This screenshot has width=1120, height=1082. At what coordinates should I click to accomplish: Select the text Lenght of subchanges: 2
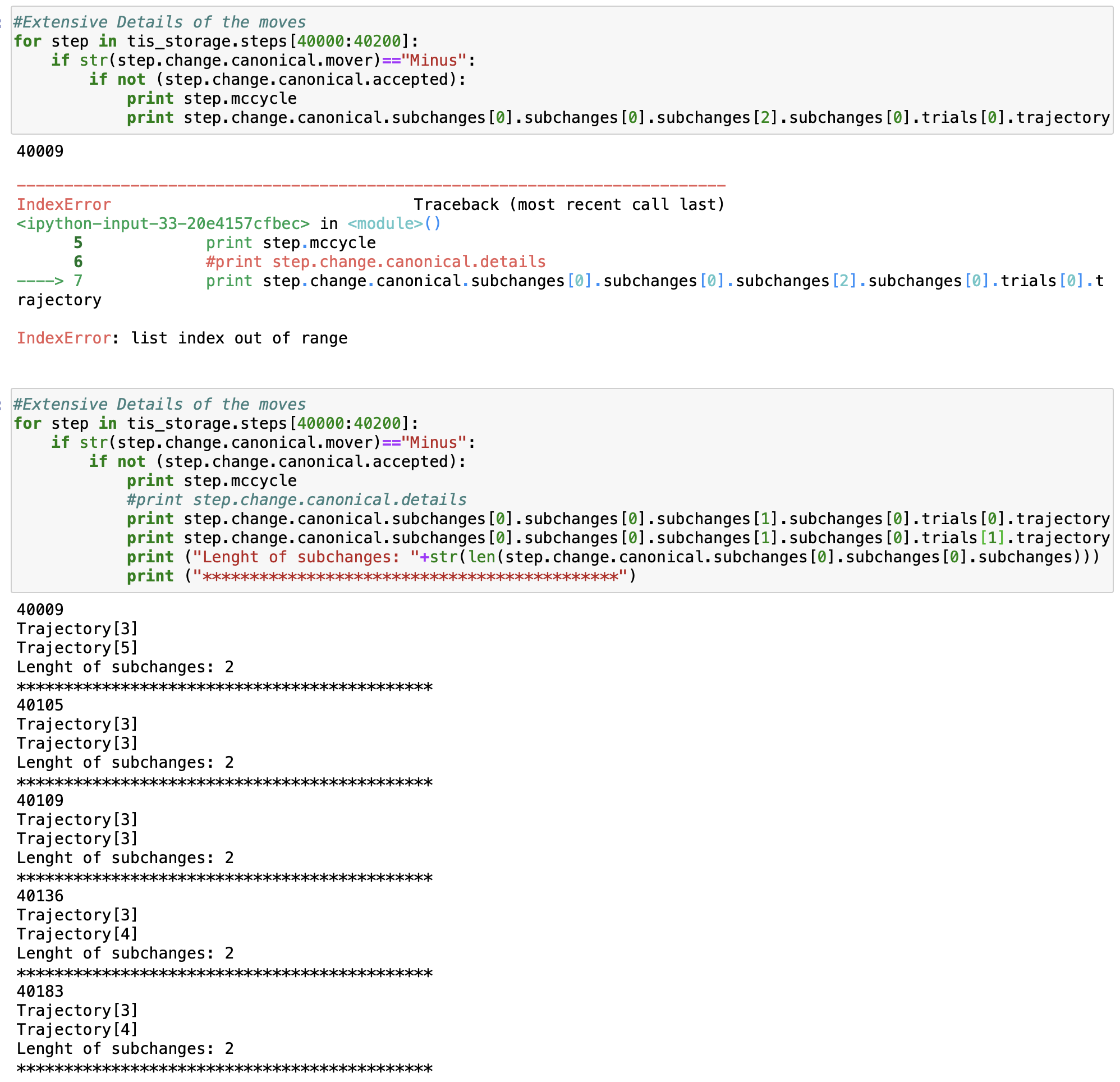125,667
